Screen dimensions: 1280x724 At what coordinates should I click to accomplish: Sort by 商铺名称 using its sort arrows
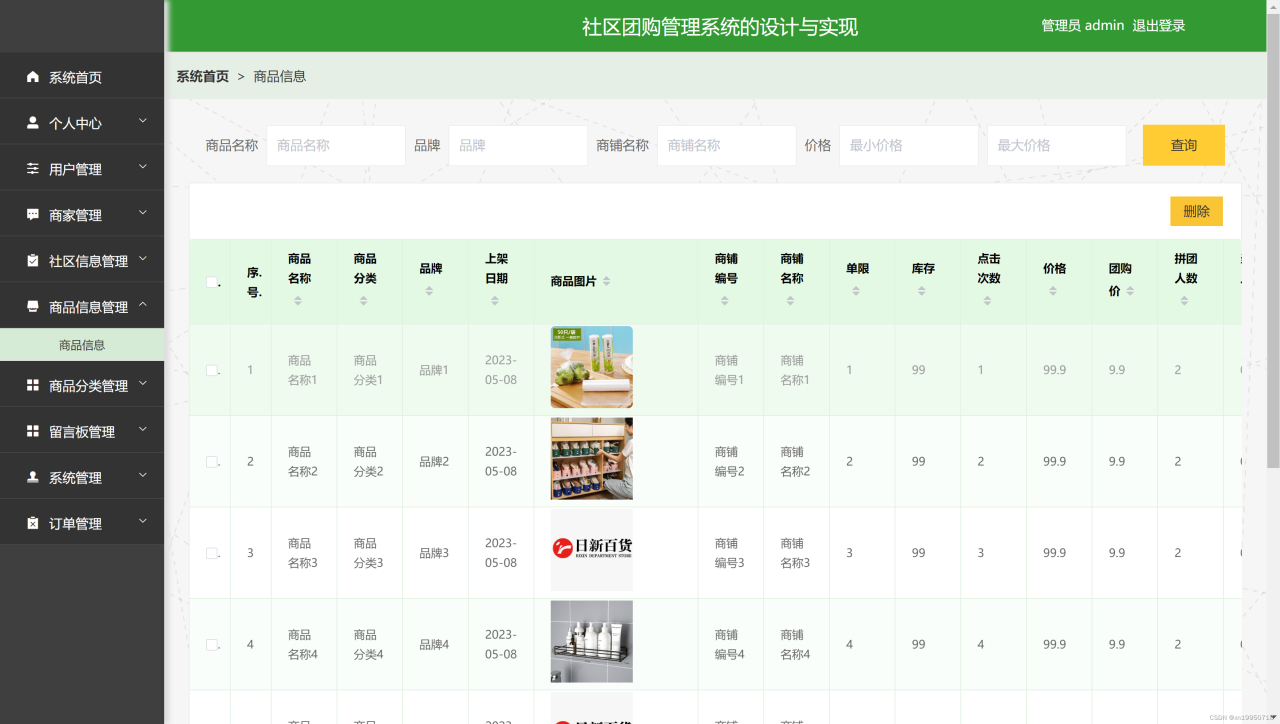click(790, 301)
